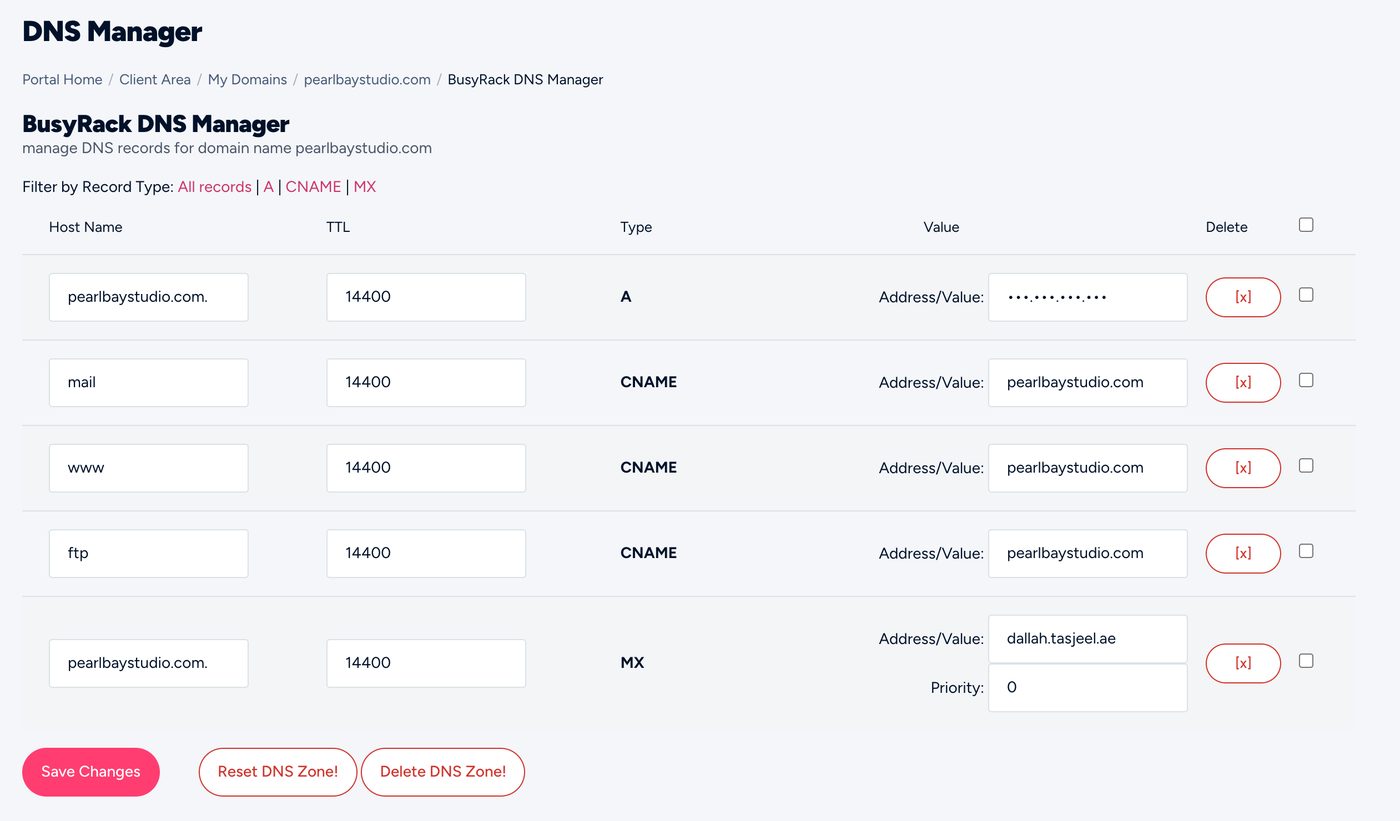Click the Address/Value field of the ftp record
1400x821 pixels.
coord(1088,554)
